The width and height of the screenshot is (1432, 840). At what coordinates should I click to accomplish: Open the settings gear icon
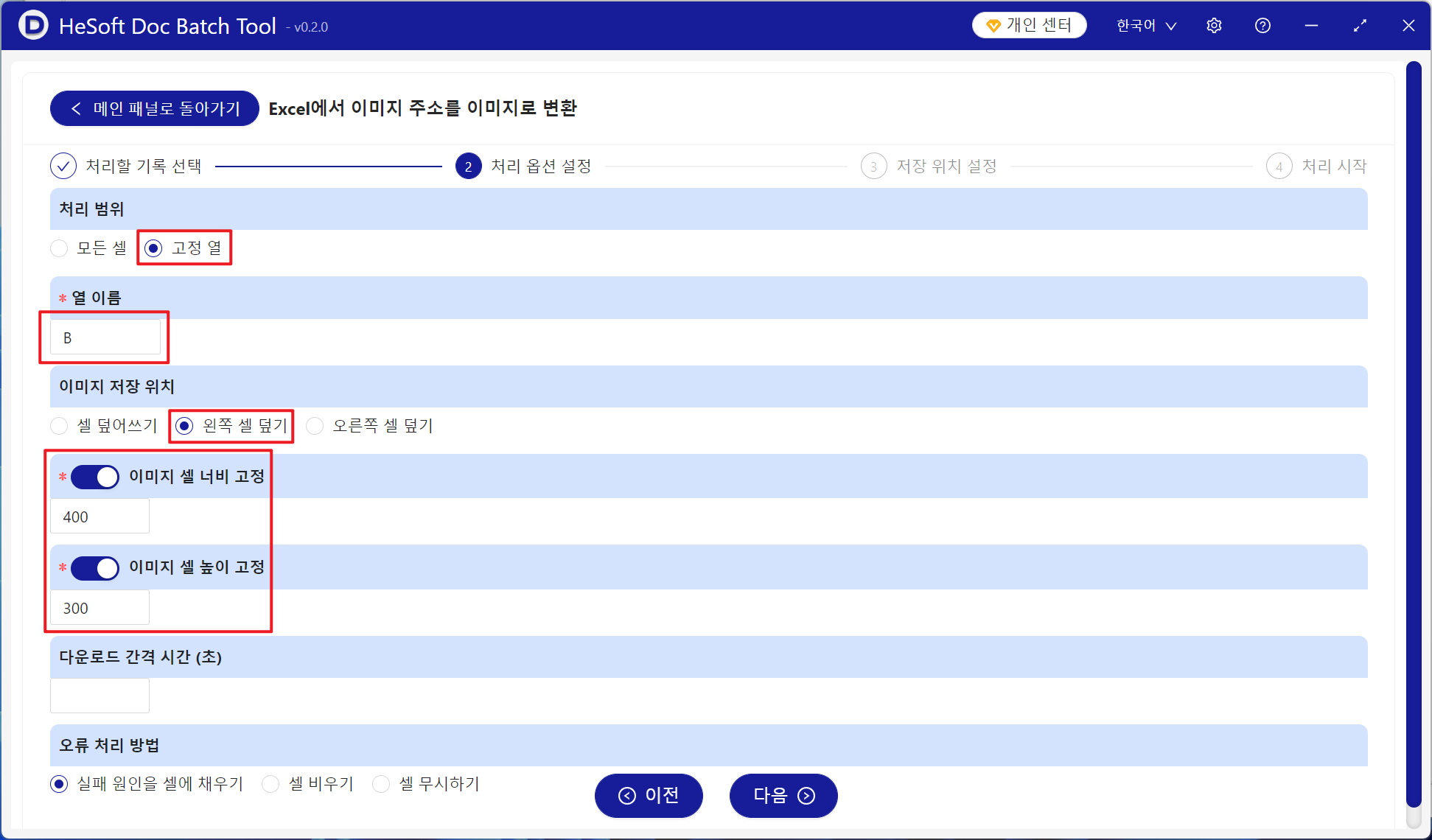pos(1214,26)
